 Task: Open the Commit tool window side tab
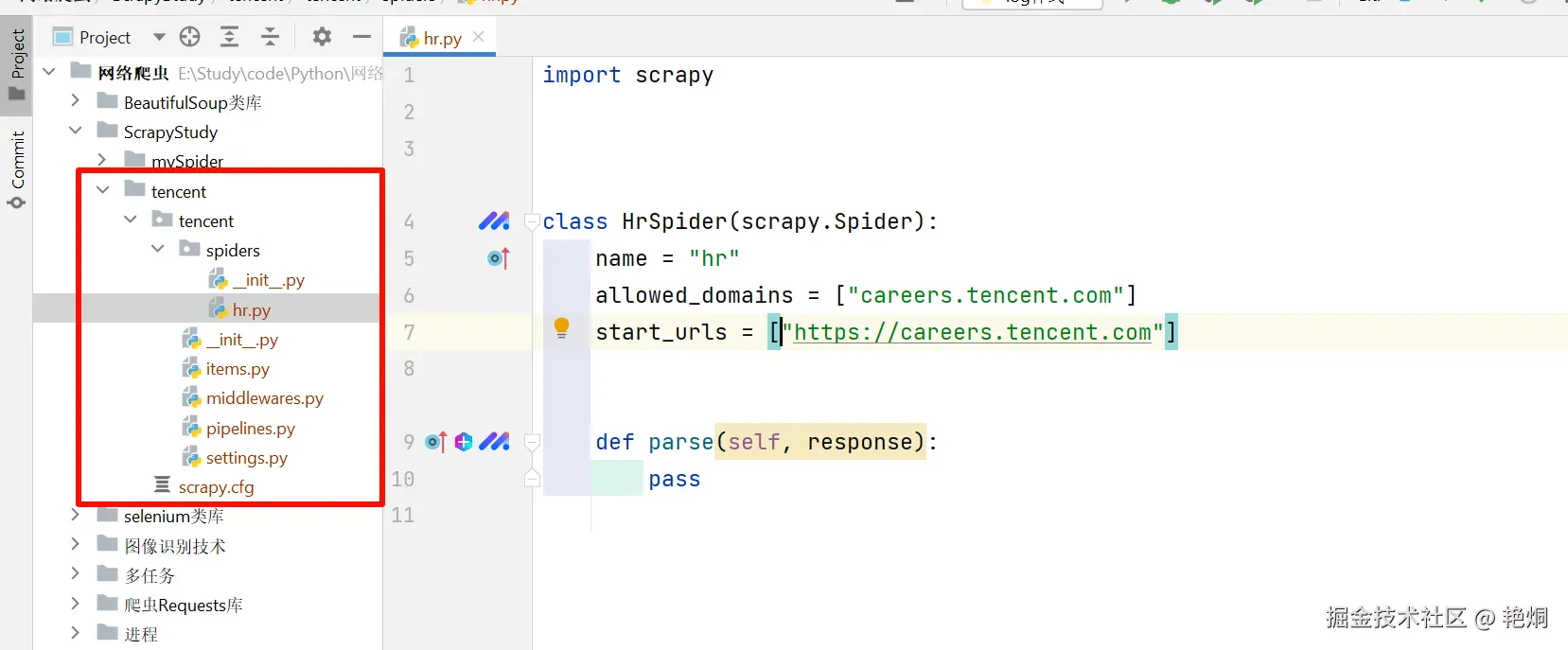coord(17,170)
